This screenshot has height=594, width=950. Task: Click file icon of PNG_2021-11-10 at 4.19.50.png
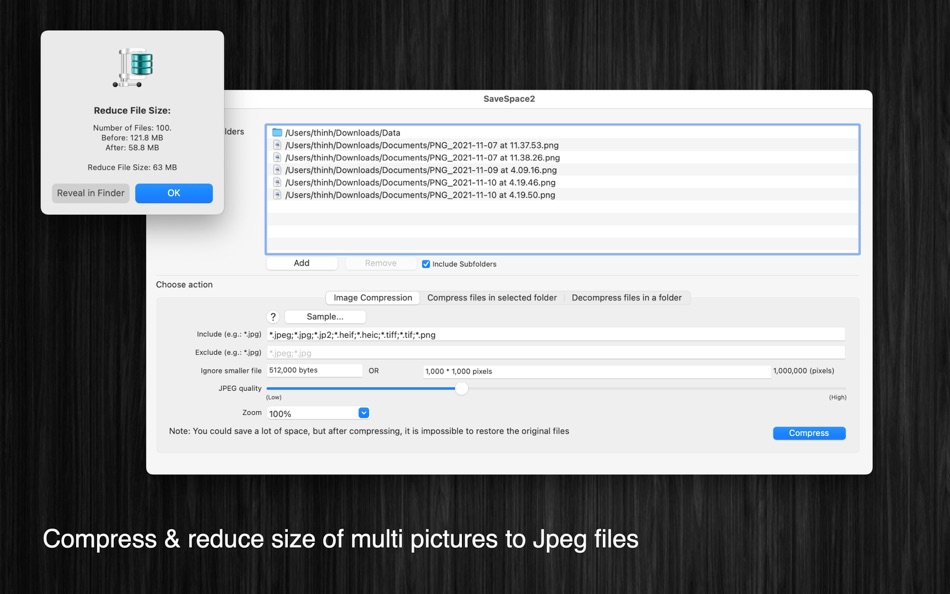pyautogui.click(x=277, y=195)
